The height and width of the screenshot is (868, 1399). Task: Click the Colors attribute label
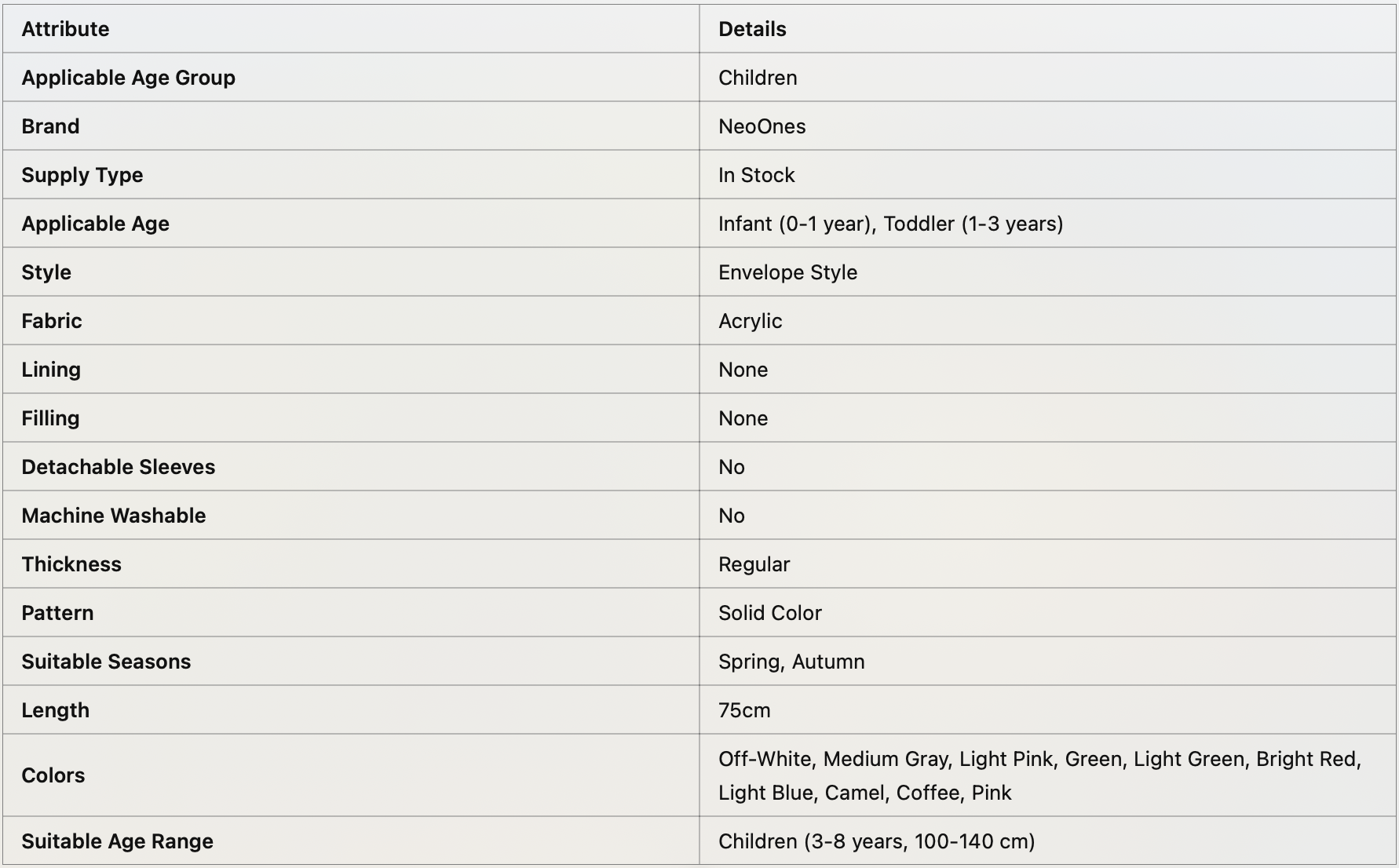53,775
